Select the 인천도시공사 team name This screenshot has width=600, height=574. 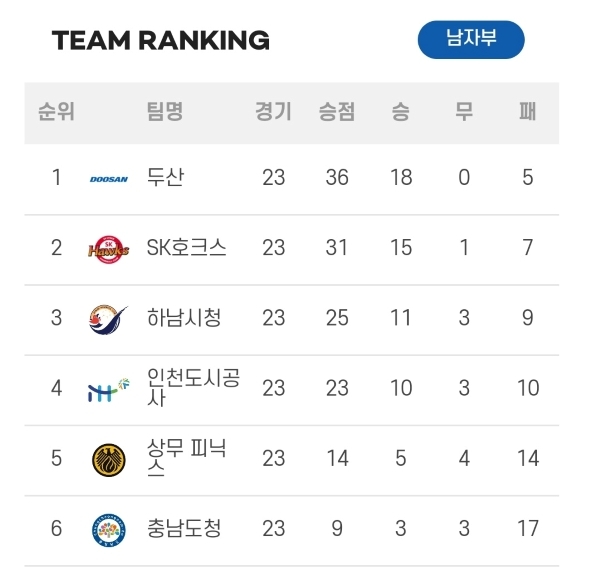[x=194, y=387]
